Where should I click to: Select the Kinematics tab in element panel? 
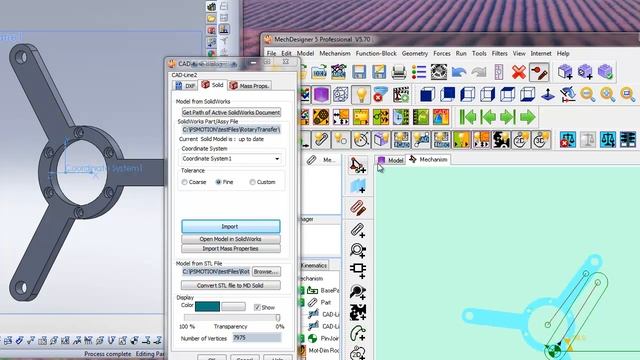point(314,265)
